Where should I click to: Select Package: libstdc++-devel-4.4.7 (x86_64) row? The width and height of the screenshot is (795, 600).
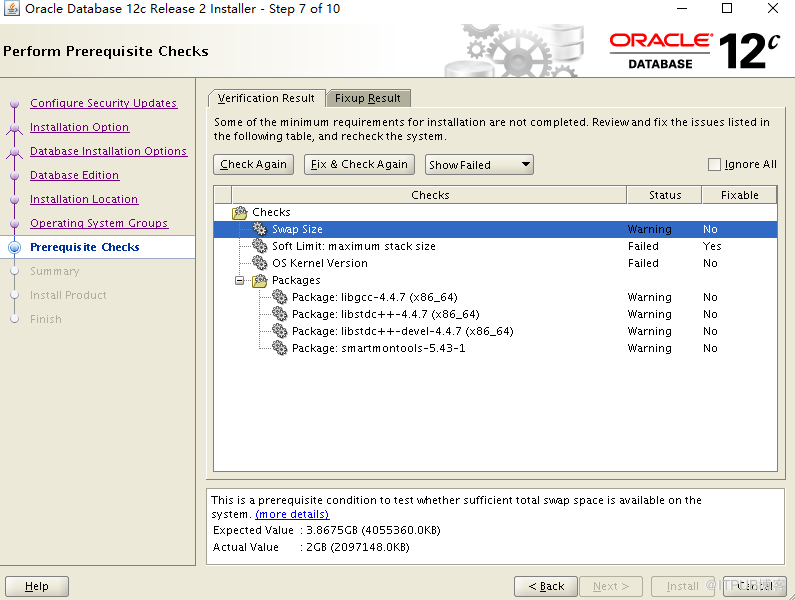(x=495, y=331)
